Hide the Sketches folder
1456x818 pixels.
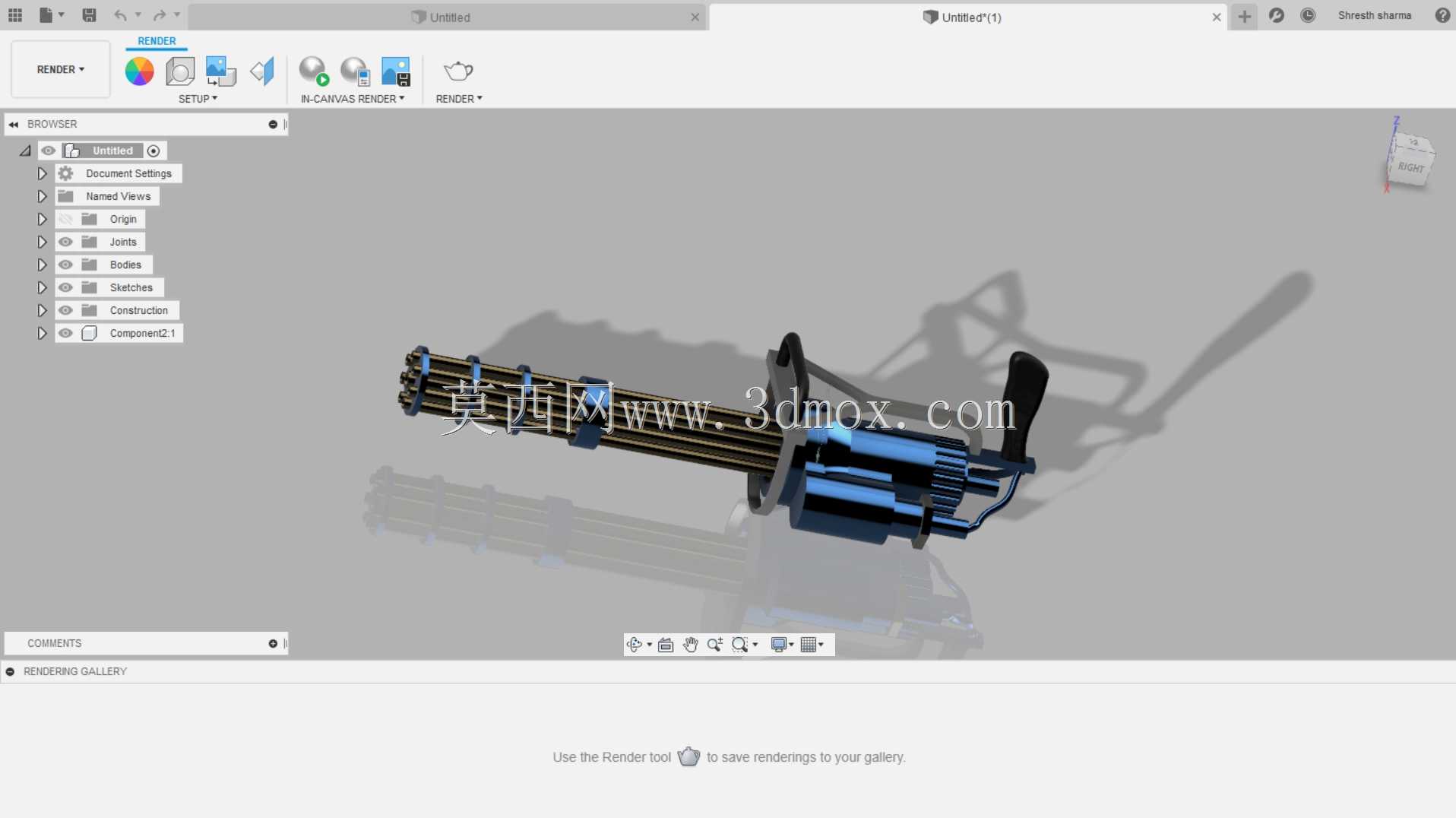pyautogui.click(x=66, y=287)
